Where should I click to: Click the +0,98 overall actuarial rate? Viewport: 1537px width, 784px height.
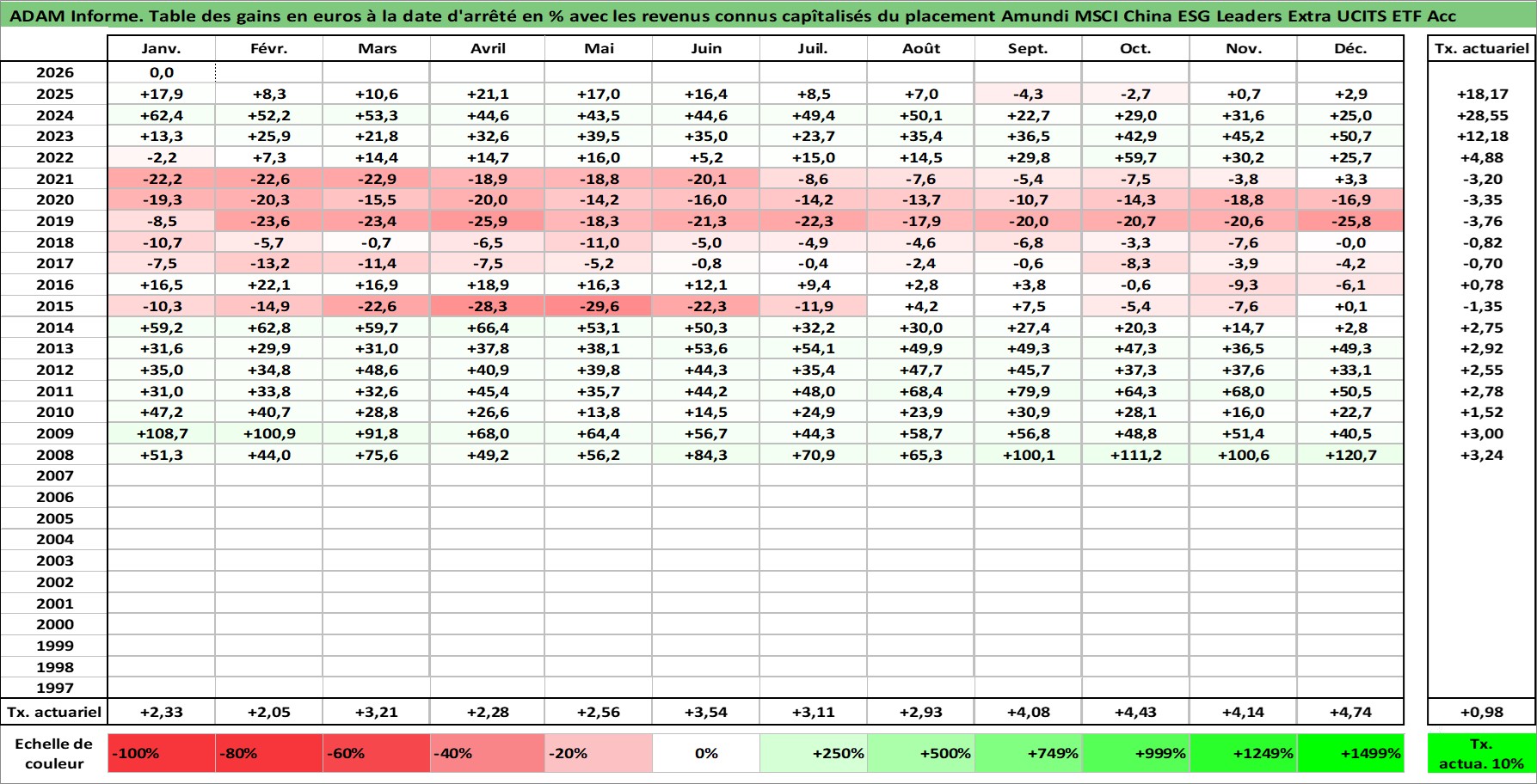tap(1481, 712)
